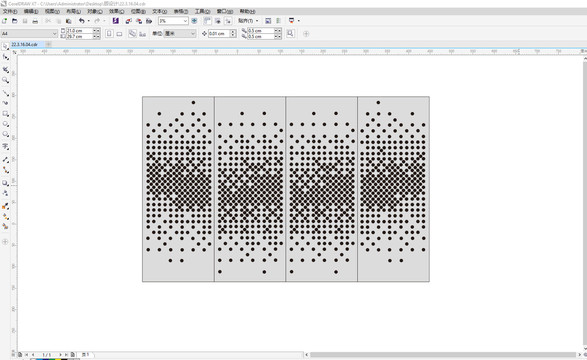
Task: Click the 贴齐 (Snap to) button
Action: click(x=248, y=21)
